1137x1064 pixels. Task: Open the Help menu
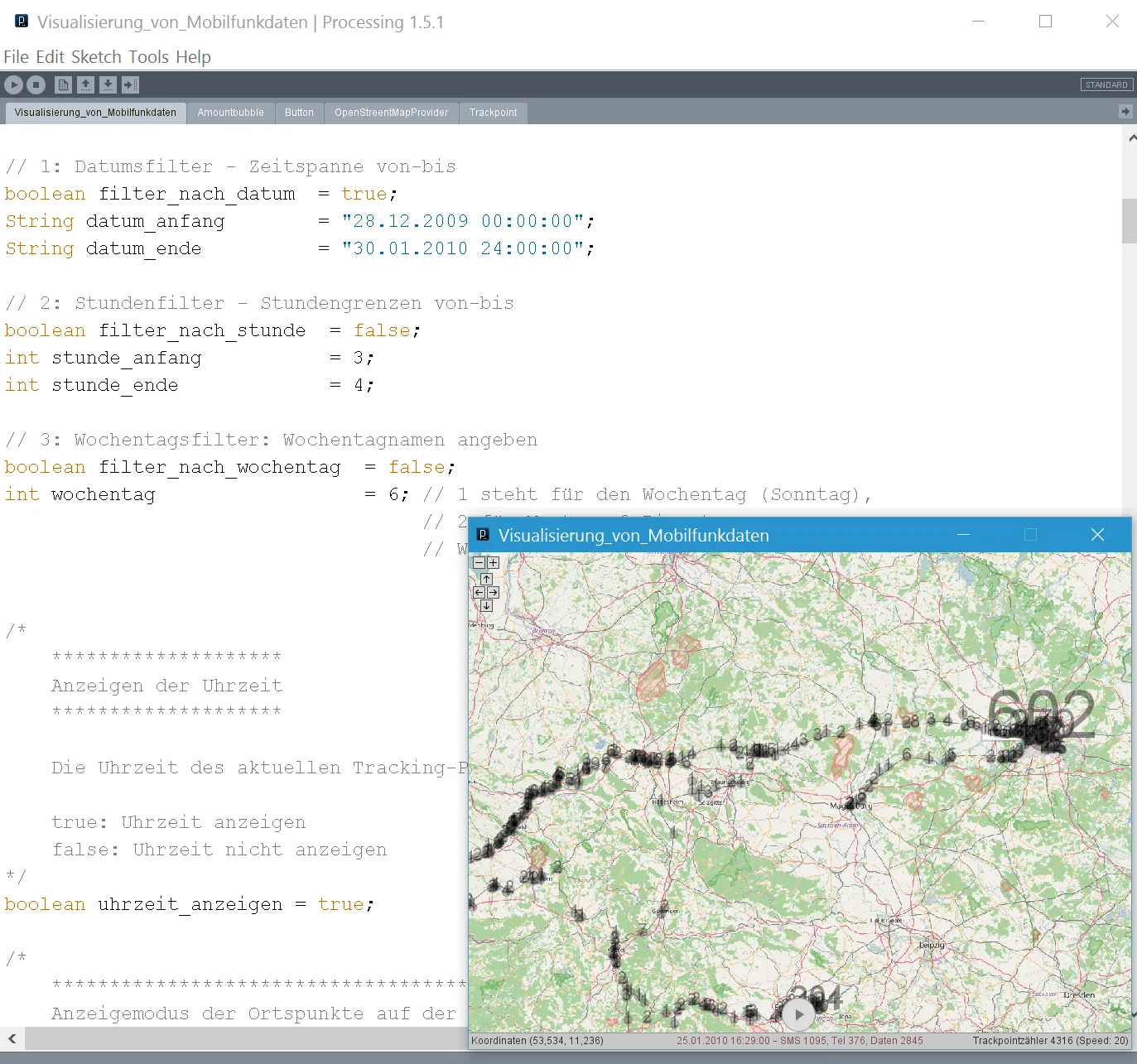tap(193, 56)
